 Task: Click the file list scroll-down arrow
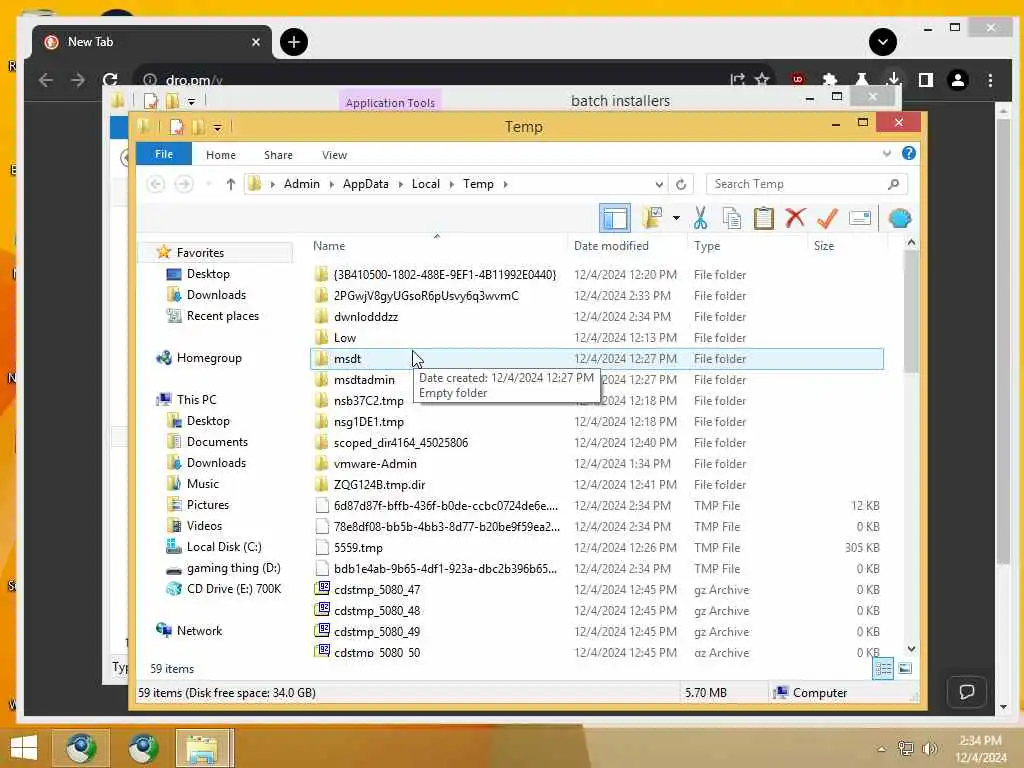coord(911,648)
